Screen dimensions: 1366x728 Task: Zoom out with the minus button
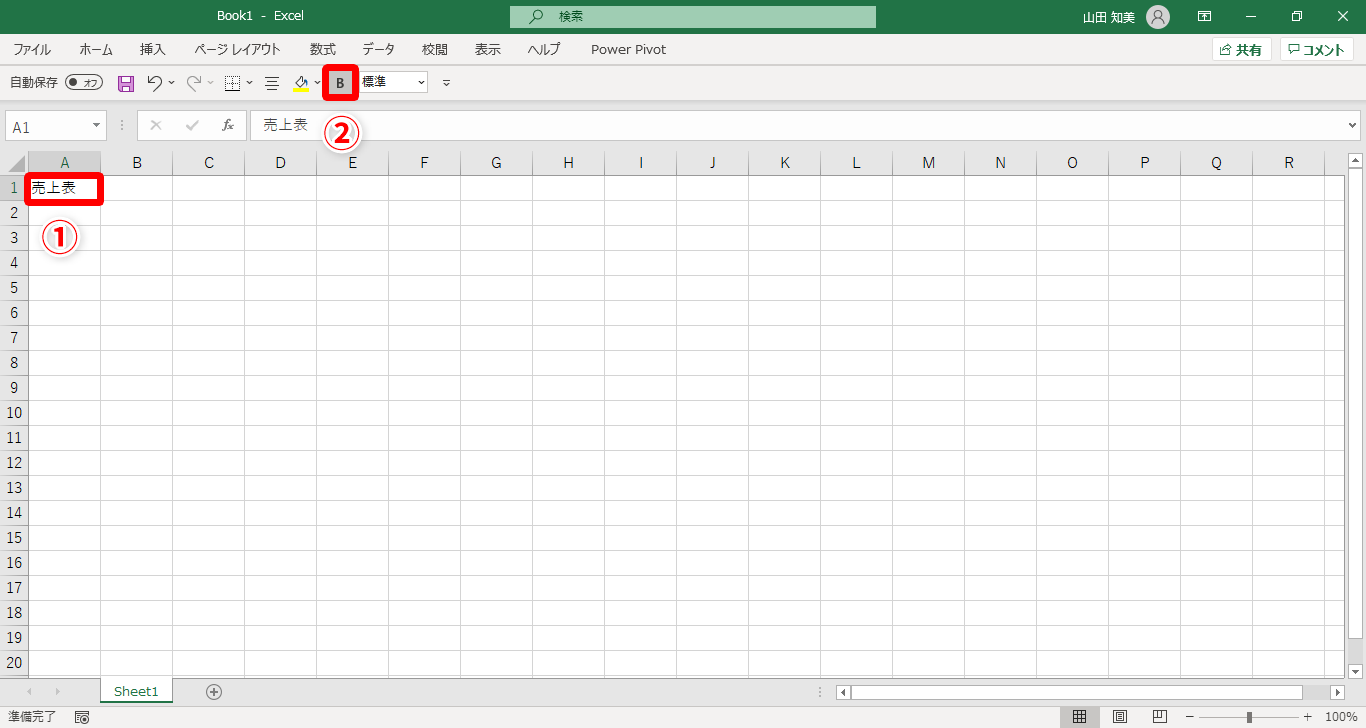[x=1190, y=717]
